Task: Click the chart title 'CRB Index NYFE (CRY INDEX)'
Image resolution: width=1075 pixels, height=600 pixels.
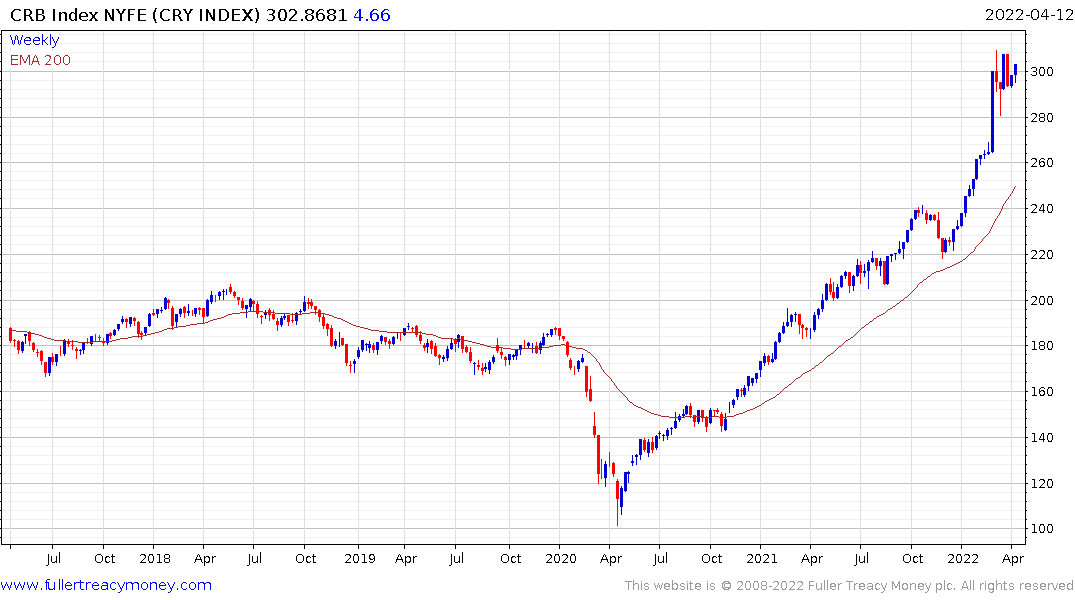Action: click(x=135, y=15)
